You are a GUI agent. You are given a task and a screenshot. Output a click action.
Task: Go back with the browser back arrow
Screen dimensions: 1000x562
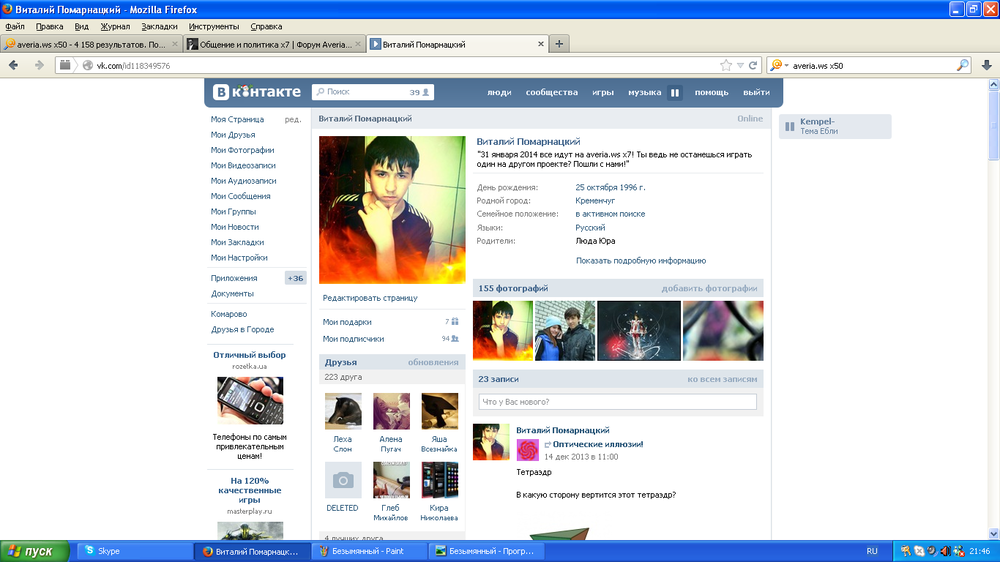[13, 65]
